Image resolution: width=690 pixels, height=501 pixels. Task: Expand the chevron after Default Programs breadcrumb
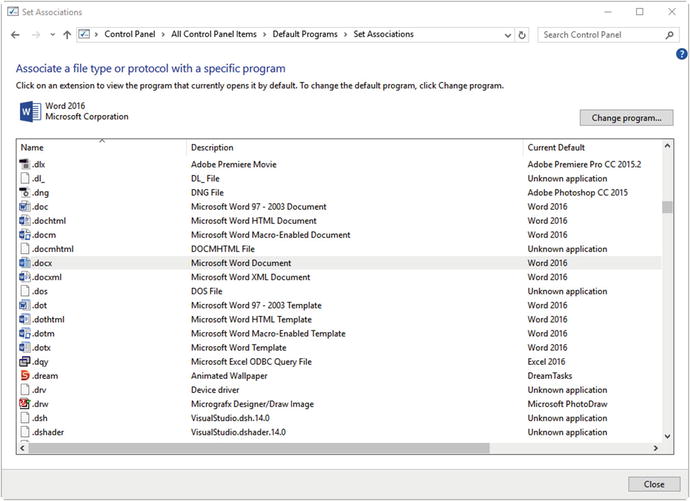[x=345, y=34]
